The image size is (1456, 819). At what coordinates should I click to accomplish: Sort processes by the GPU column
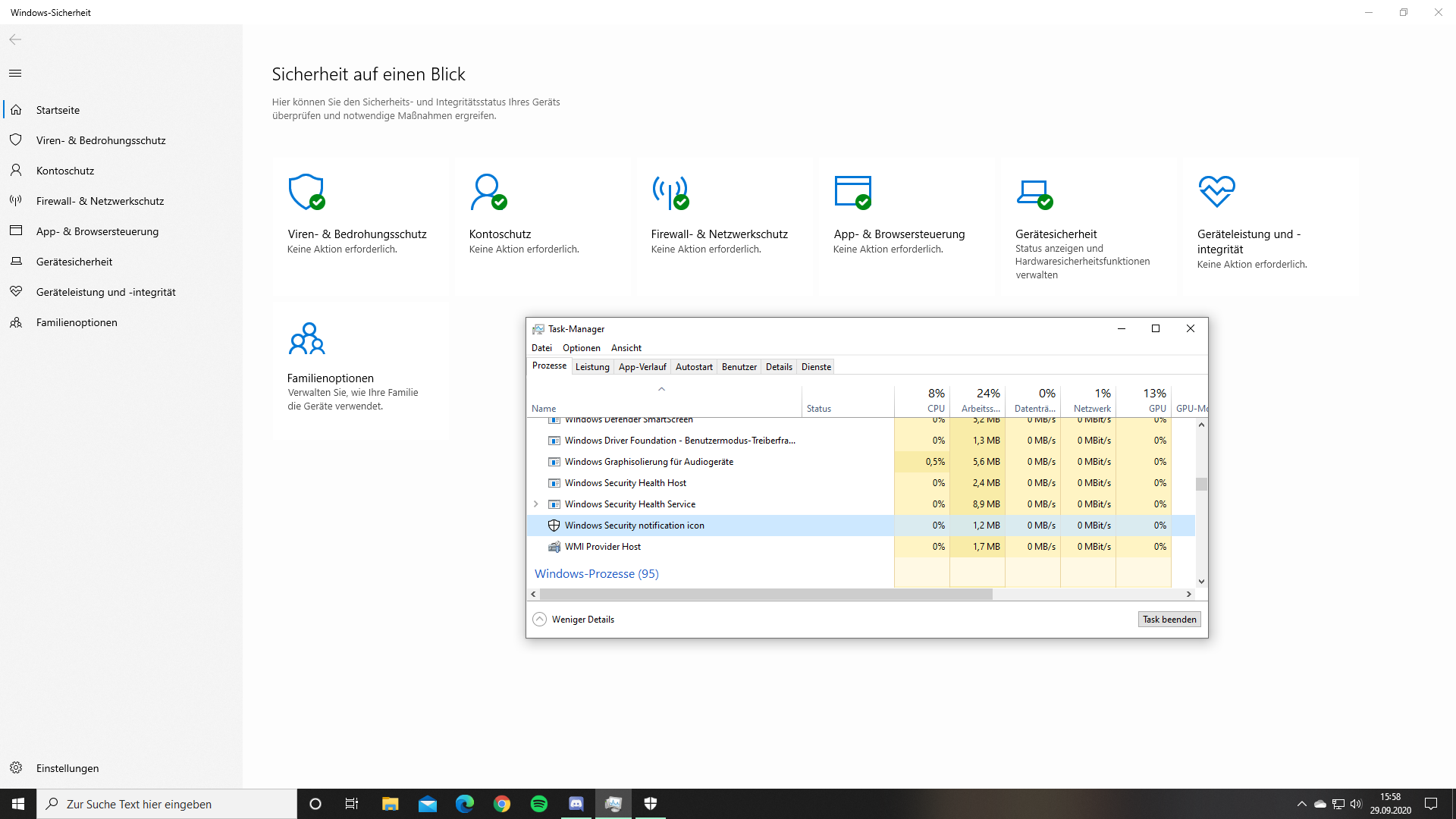tap(1144, 400)
